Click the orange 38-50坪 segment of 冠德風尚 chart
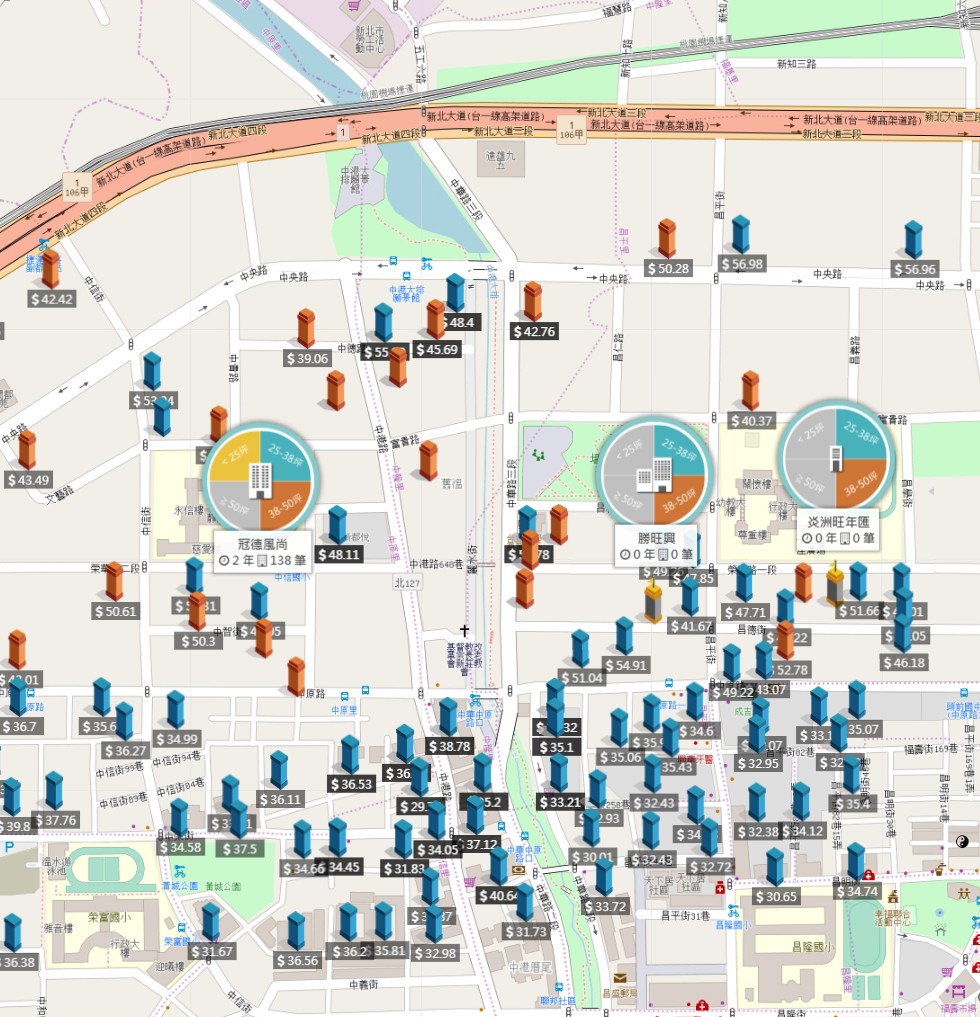The image size is (980, 1017). 286,506
